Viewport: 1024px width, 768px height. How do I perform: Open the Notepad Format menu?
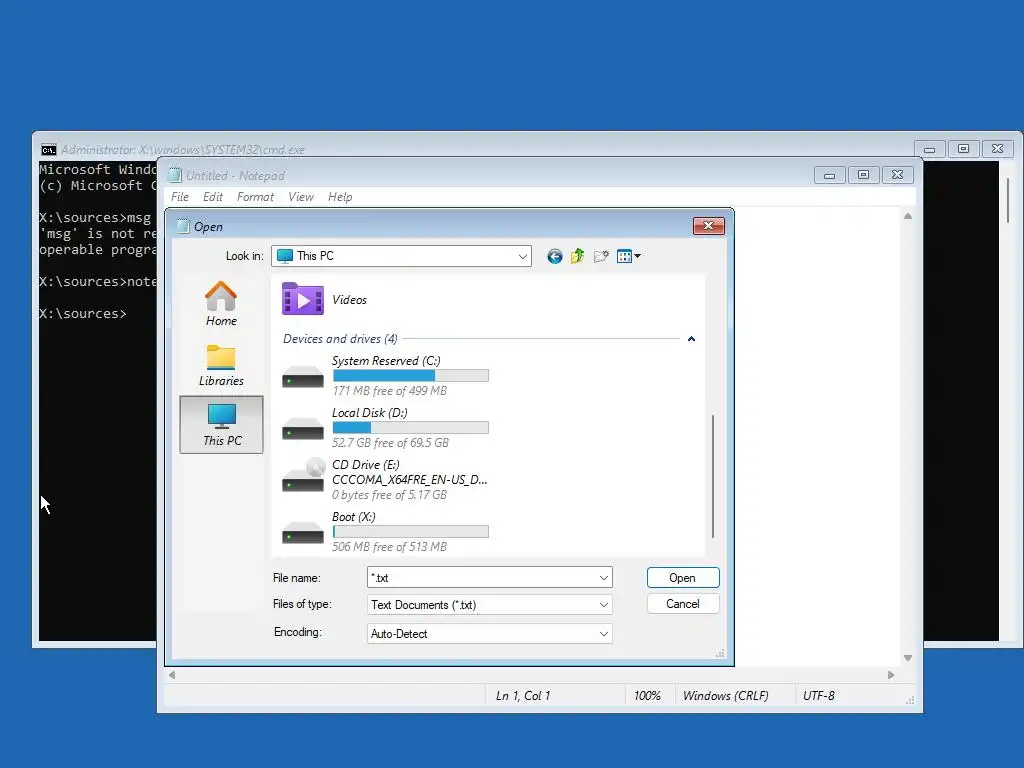click(x=255, y=197)
